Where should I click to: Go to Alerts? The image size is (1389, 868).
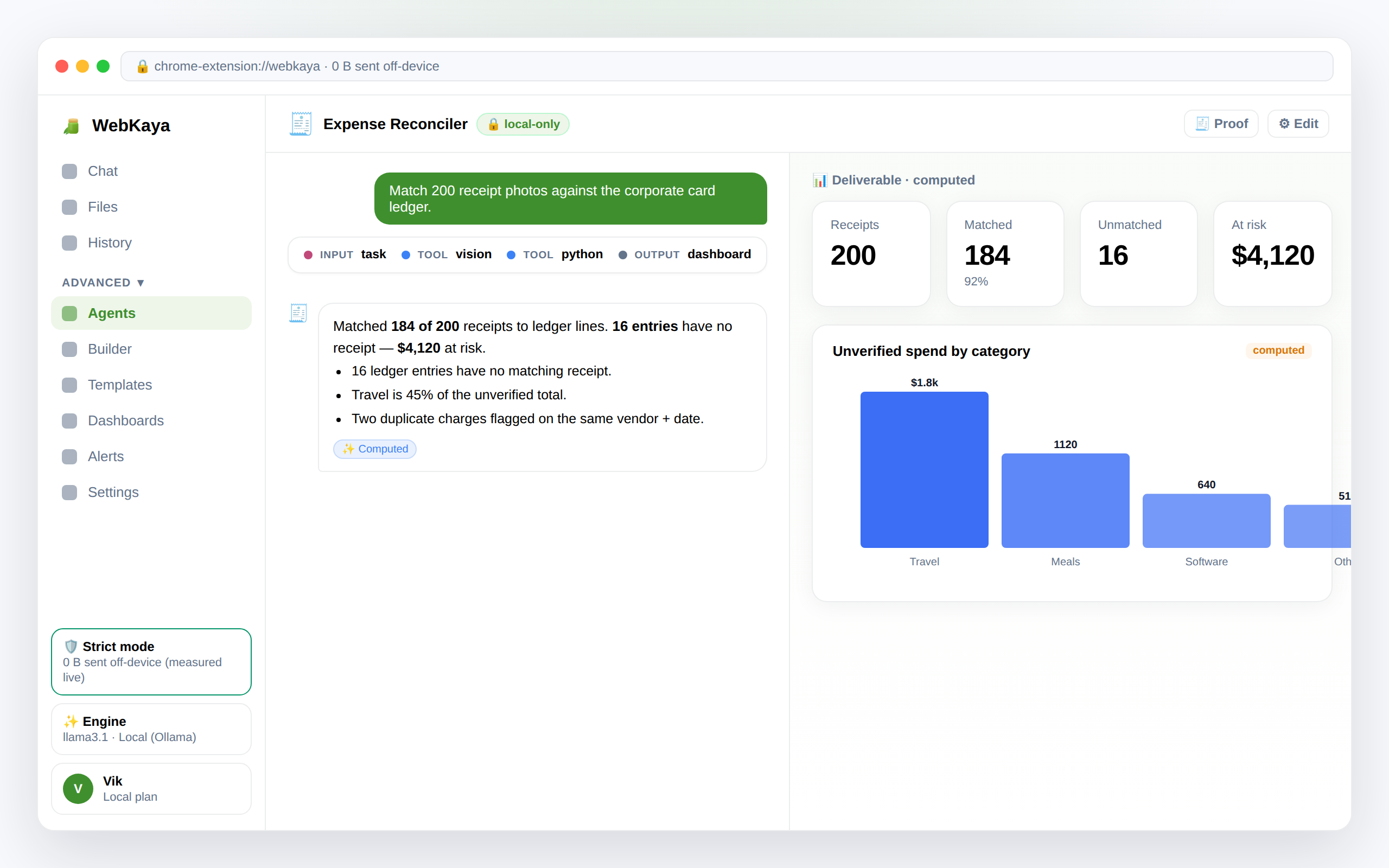[x=151, y=456]
